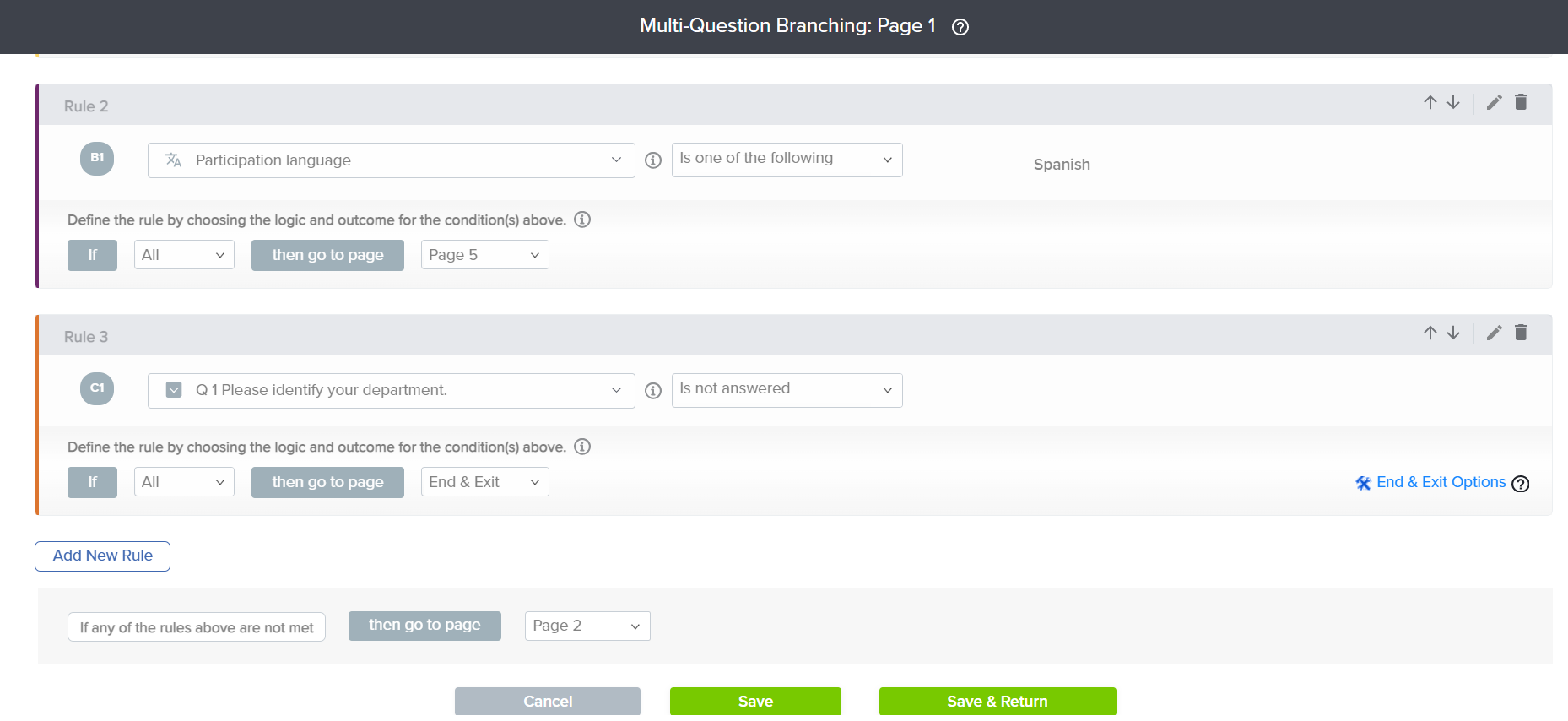Click Add New Rule button
1568x721 pixels.
(102, 556)
